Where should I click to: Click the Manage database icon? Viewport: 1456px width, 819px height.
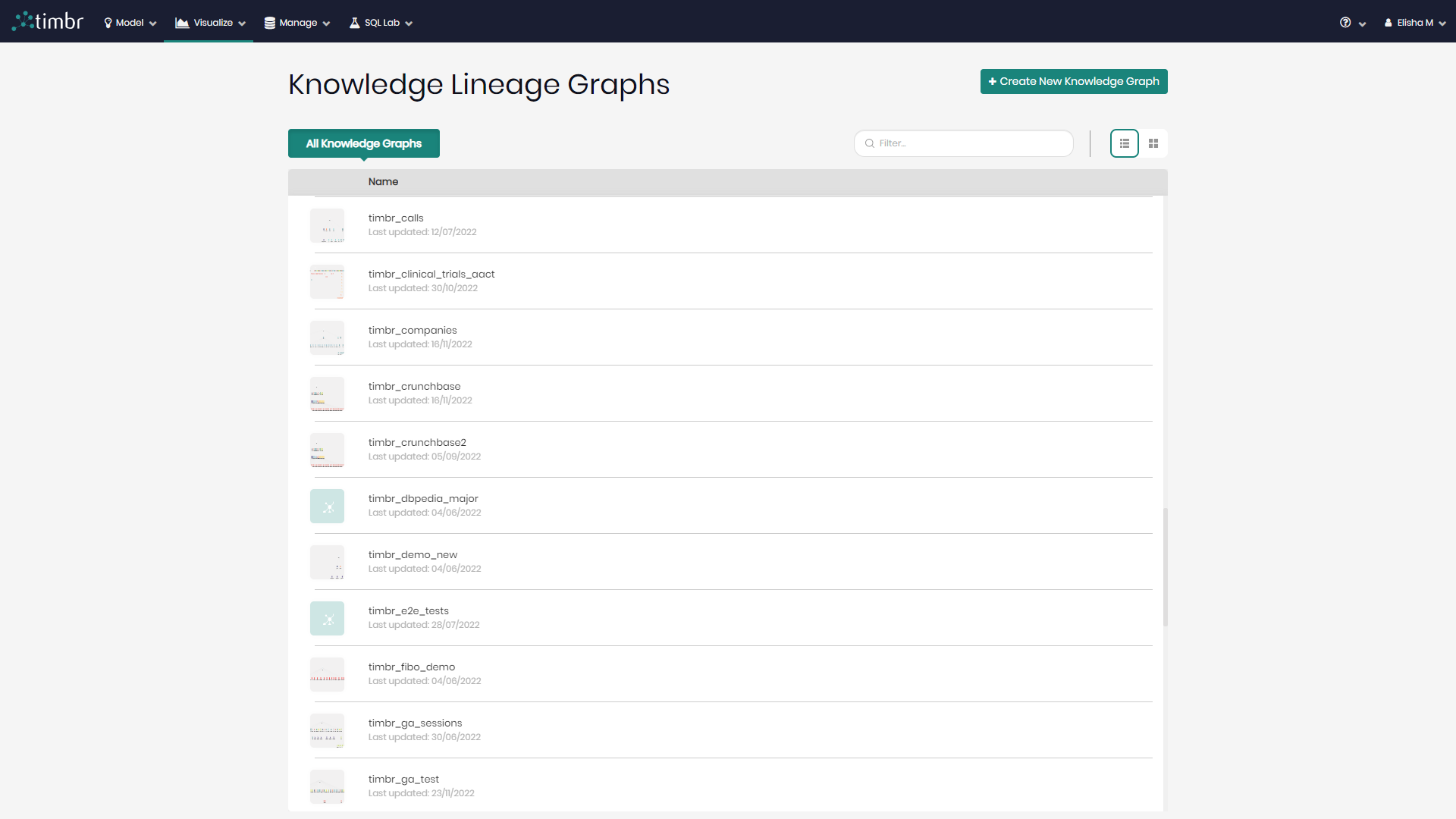tap(270, 23)
